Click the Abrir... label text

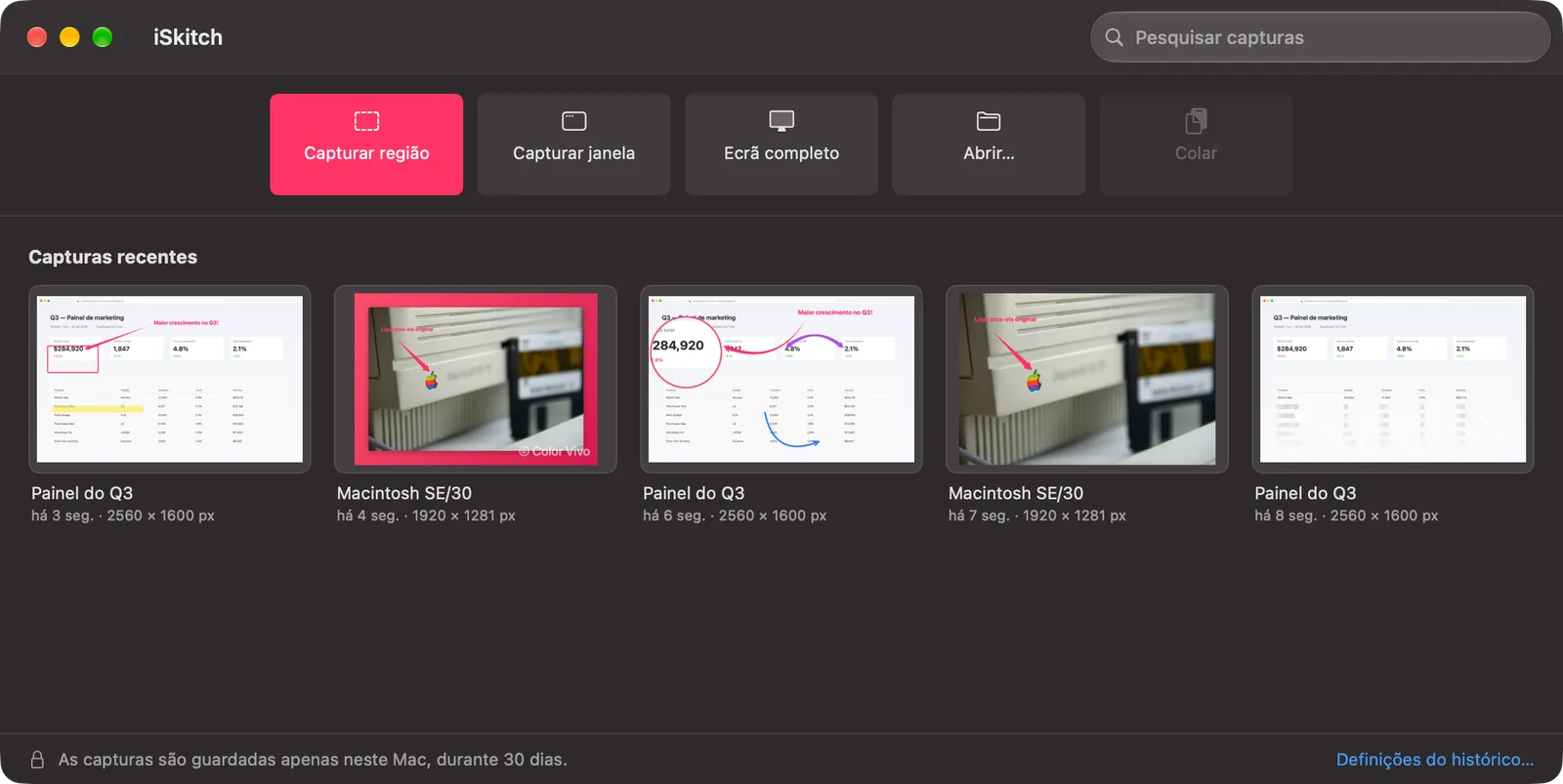click(x=989, y=153)
